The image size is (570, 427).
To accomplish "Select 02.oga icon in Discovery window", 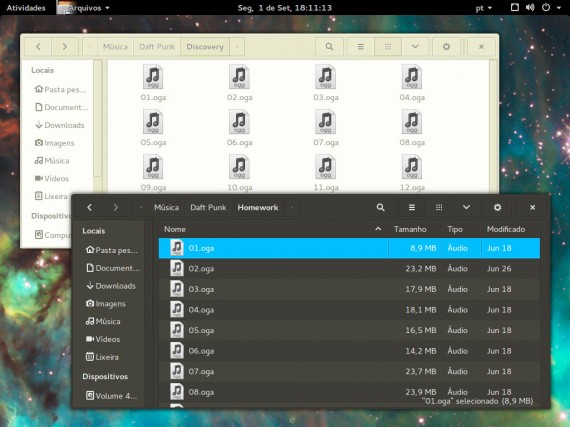I will coord(239,77).
